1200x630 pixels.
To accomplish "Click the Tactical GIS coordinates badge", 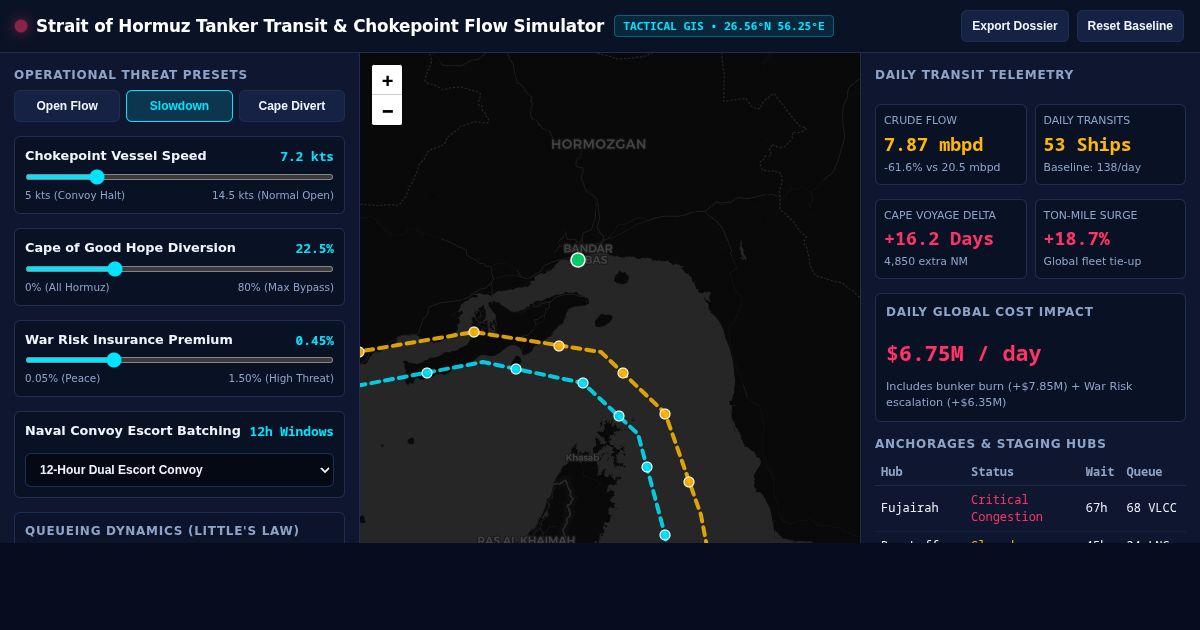I will pyautogui.click(x=724, y=26).
